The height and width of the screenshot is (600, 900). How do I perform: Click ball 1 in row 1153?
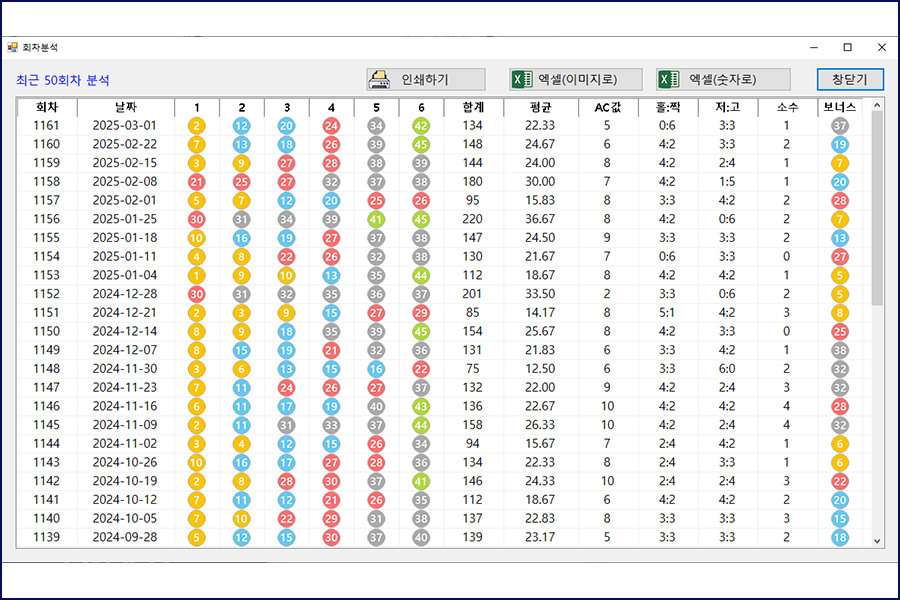196,276
